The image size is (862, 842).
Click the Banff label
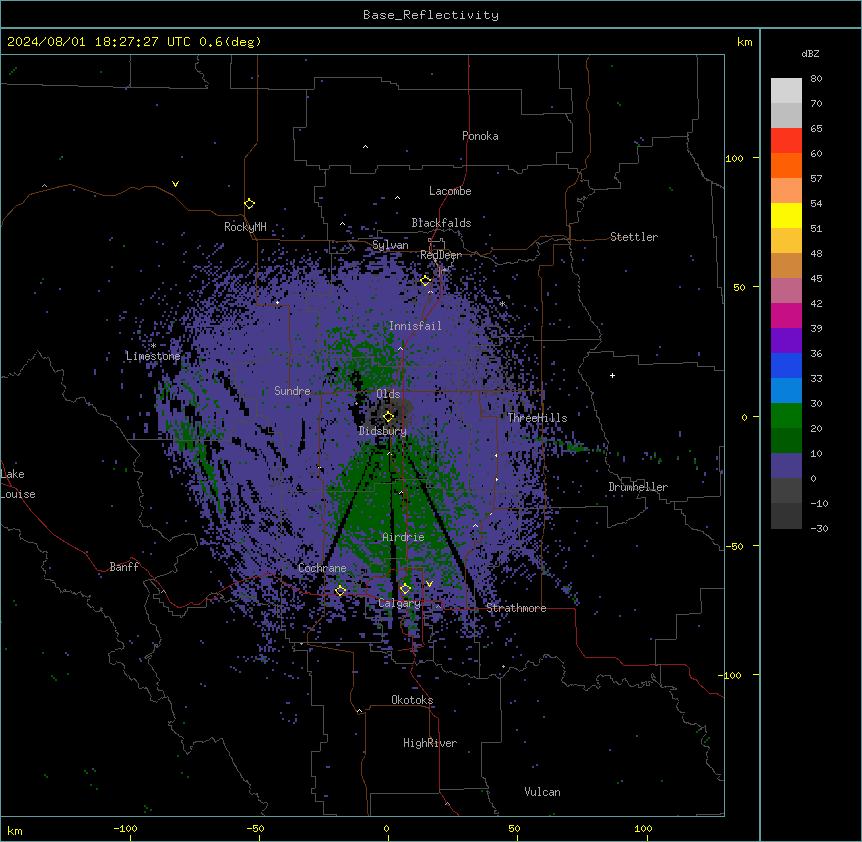(124, 567)
